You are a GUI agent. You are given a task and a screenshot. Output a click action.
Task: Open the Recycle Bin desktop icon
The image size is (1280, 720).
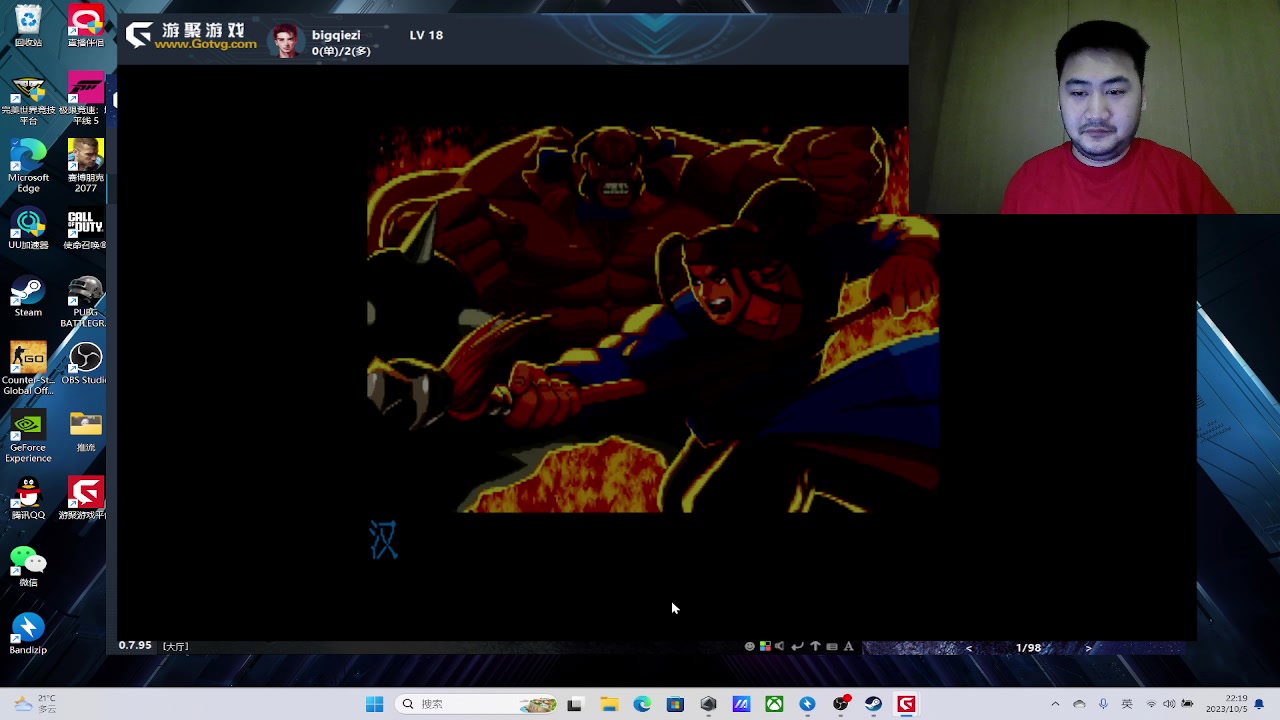point(28,26)
